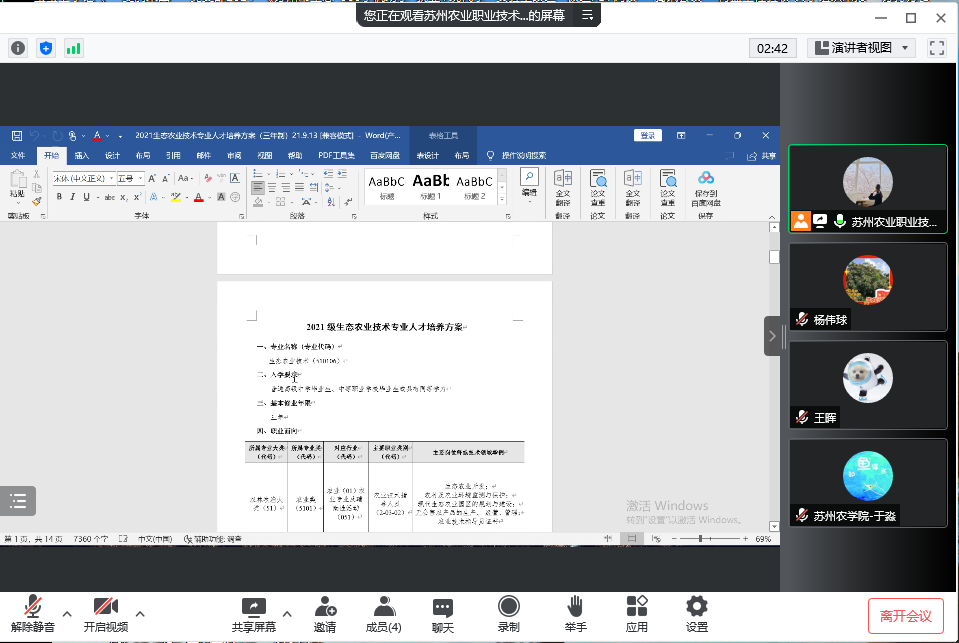Unmute microphone with 解除静音
This screenshot has width=959, height=643.
coord(32,614)
